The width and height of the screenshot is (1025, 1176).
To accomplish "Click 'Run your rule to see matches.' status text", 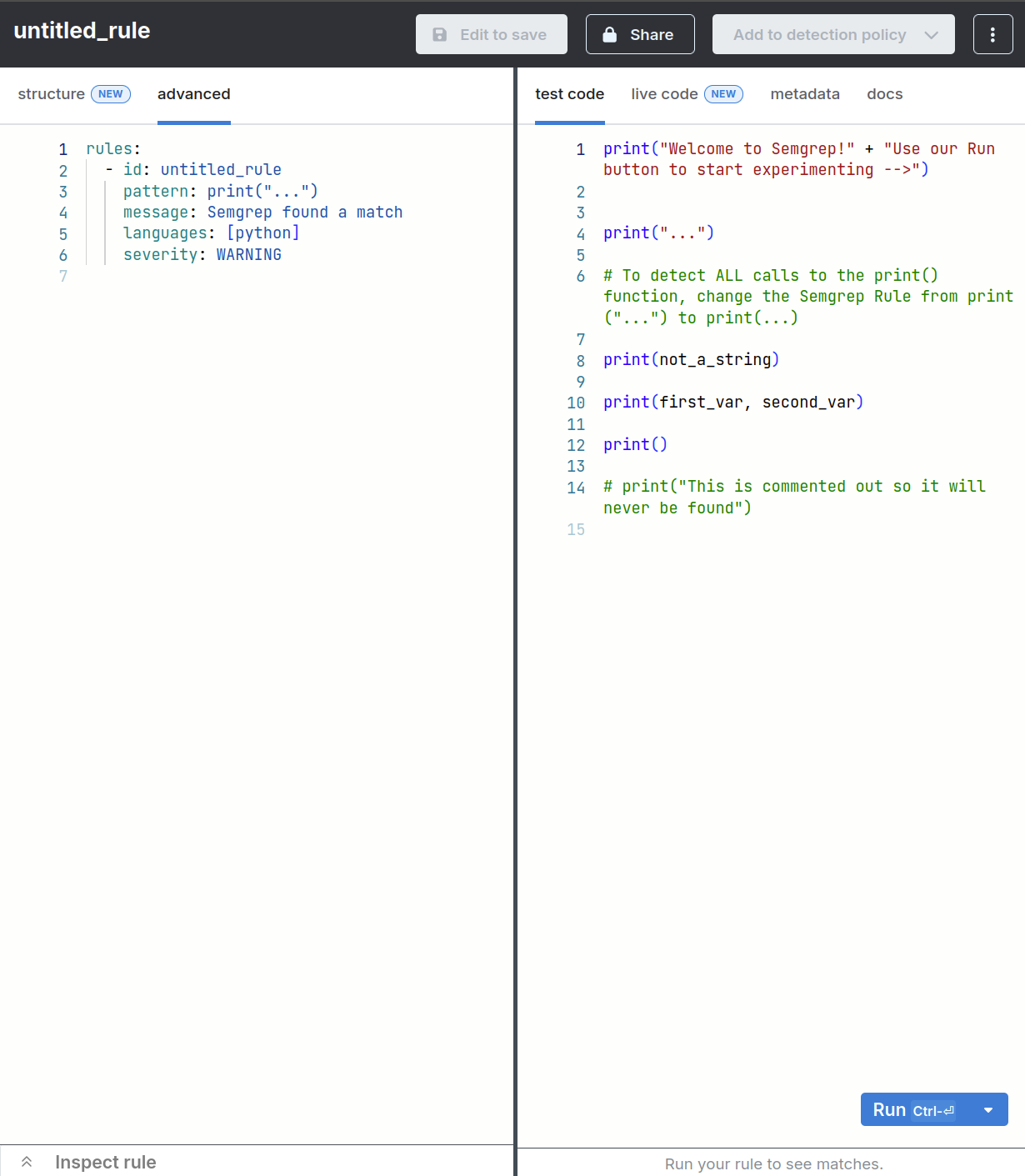I will tap(773, 1164).
